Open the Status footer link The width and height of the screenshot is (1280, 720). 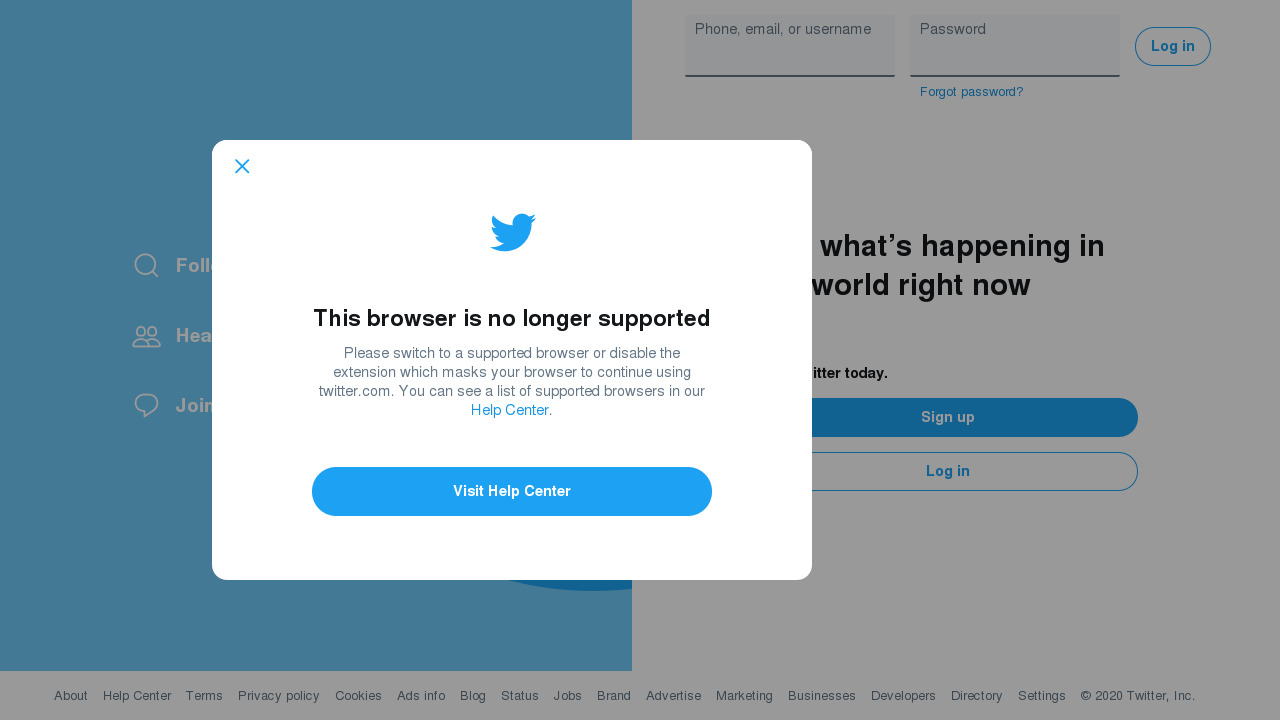520,696
